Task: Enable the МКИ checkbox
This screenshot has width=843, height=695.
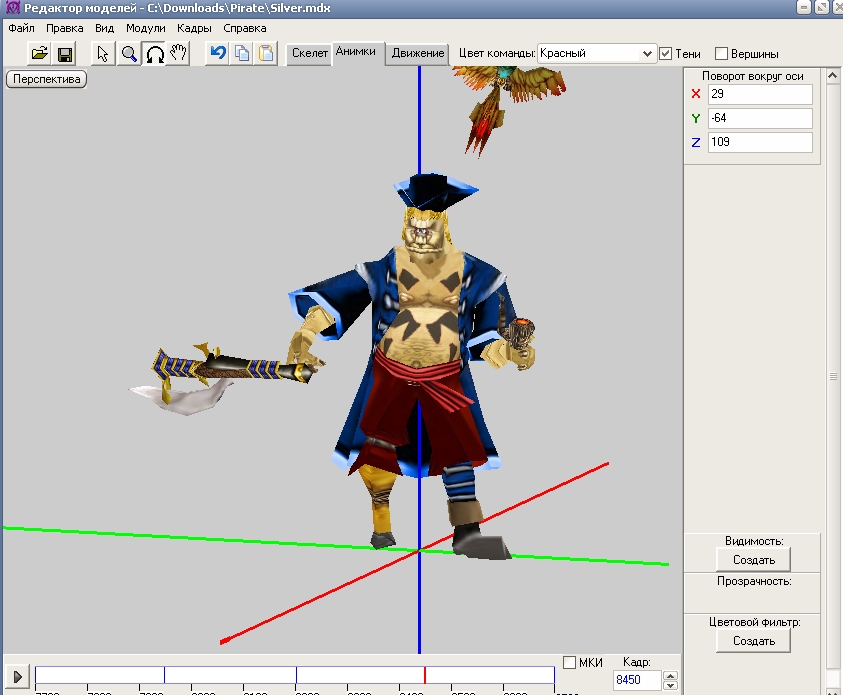Action: click(569, 662)
